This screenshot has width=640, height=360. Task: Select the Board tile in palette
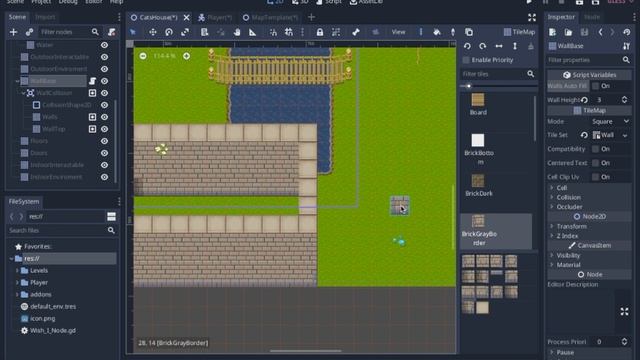point(478,104)
